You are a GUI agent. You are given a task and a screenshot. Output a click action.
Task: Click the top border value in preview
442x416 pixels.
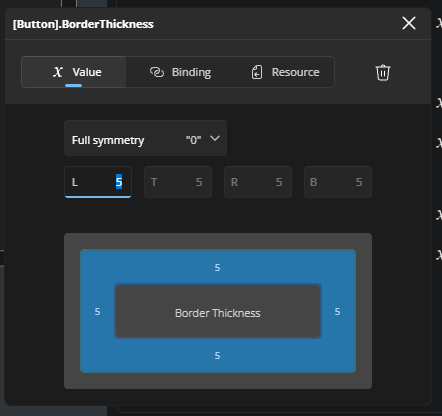[x=217, y=268]
